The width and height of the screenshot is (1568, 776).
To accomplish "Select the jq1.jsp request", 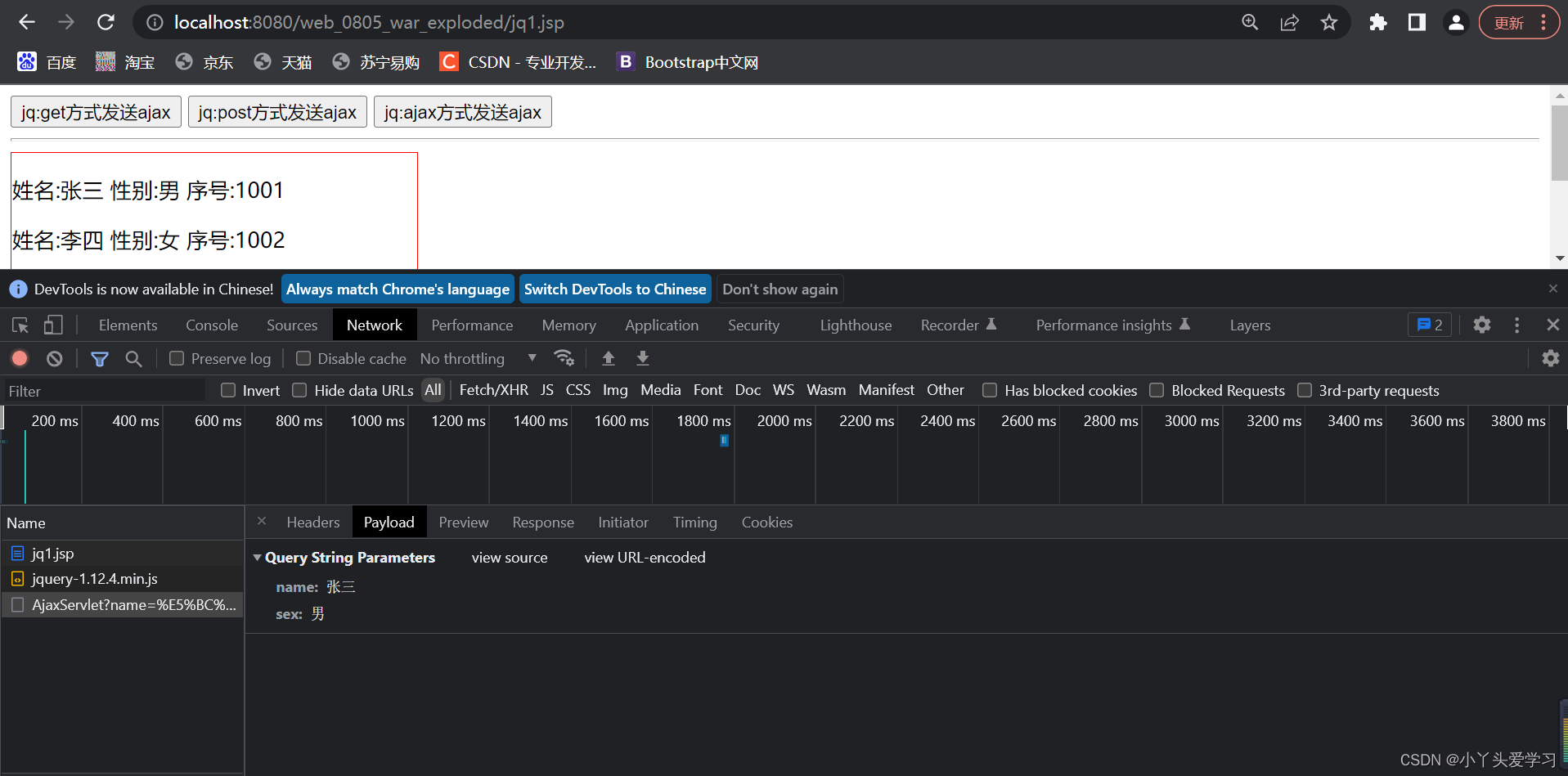I will tap(123, 554).
